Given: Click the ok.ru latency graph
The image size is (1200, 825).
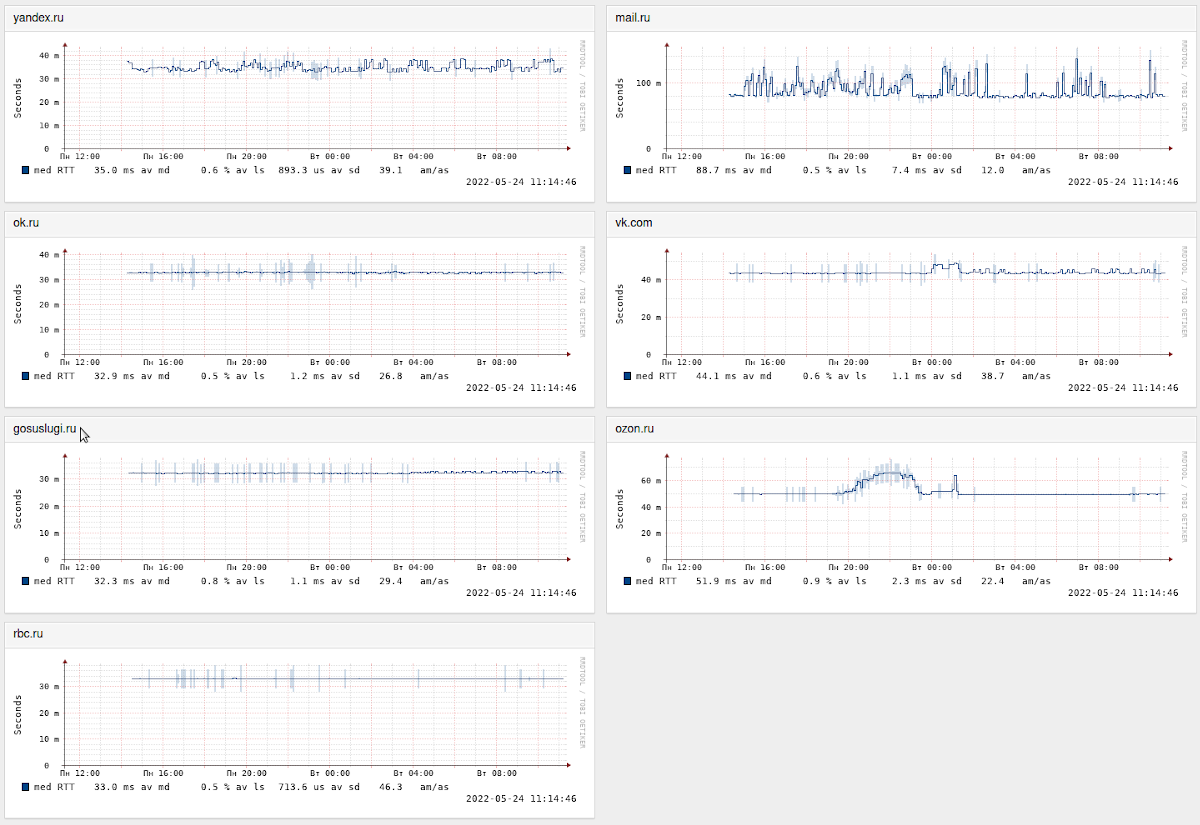Looking at the screenshot, I should point(300,319).
